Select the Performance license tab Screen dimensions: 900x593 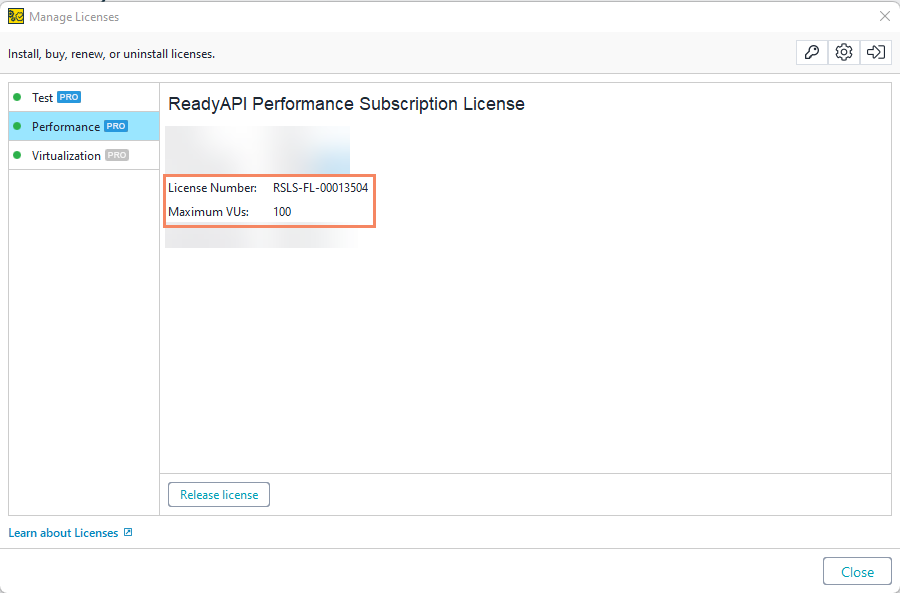(x=84, y=126)
